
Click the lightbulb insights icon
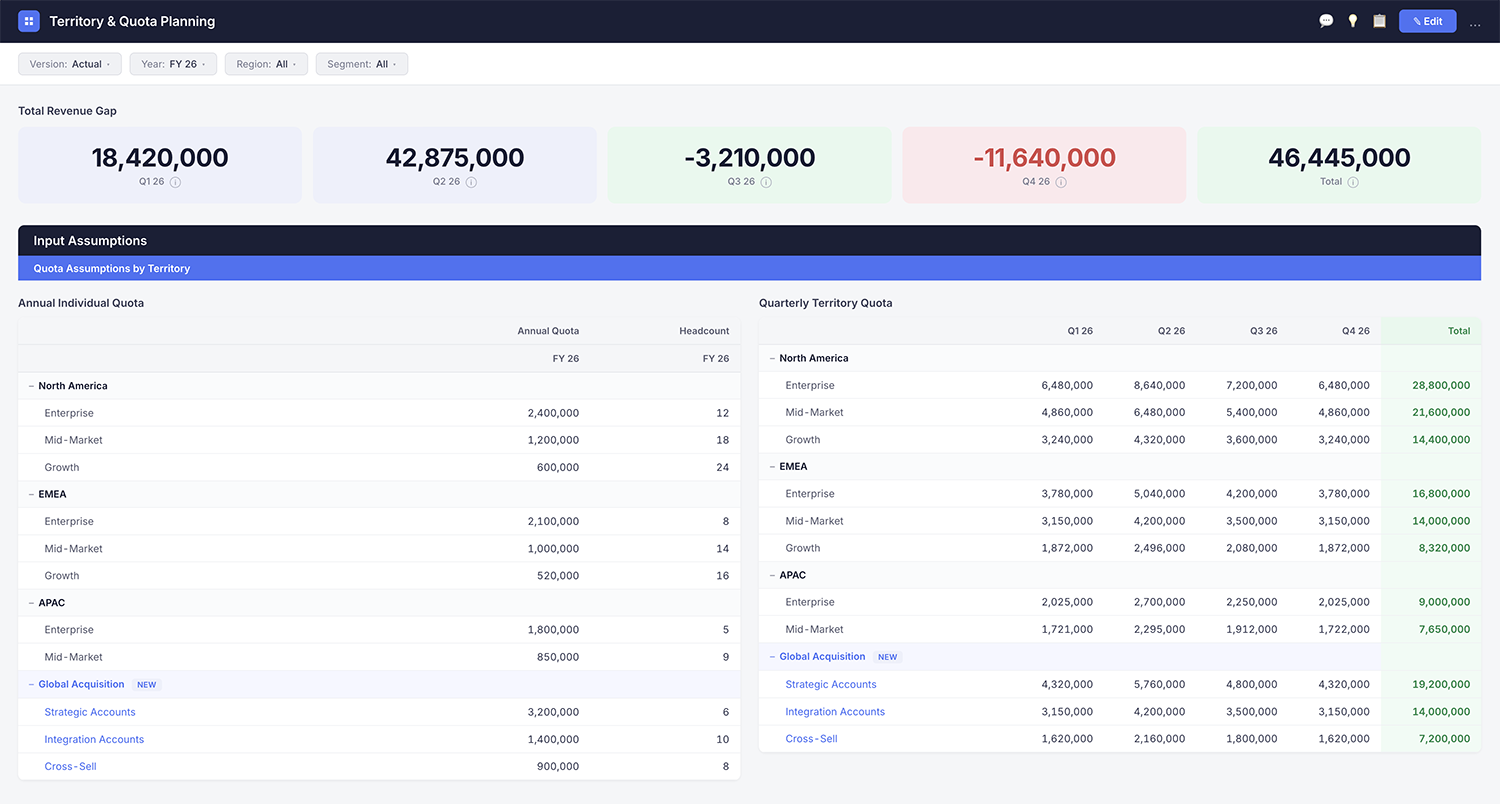1353,21
